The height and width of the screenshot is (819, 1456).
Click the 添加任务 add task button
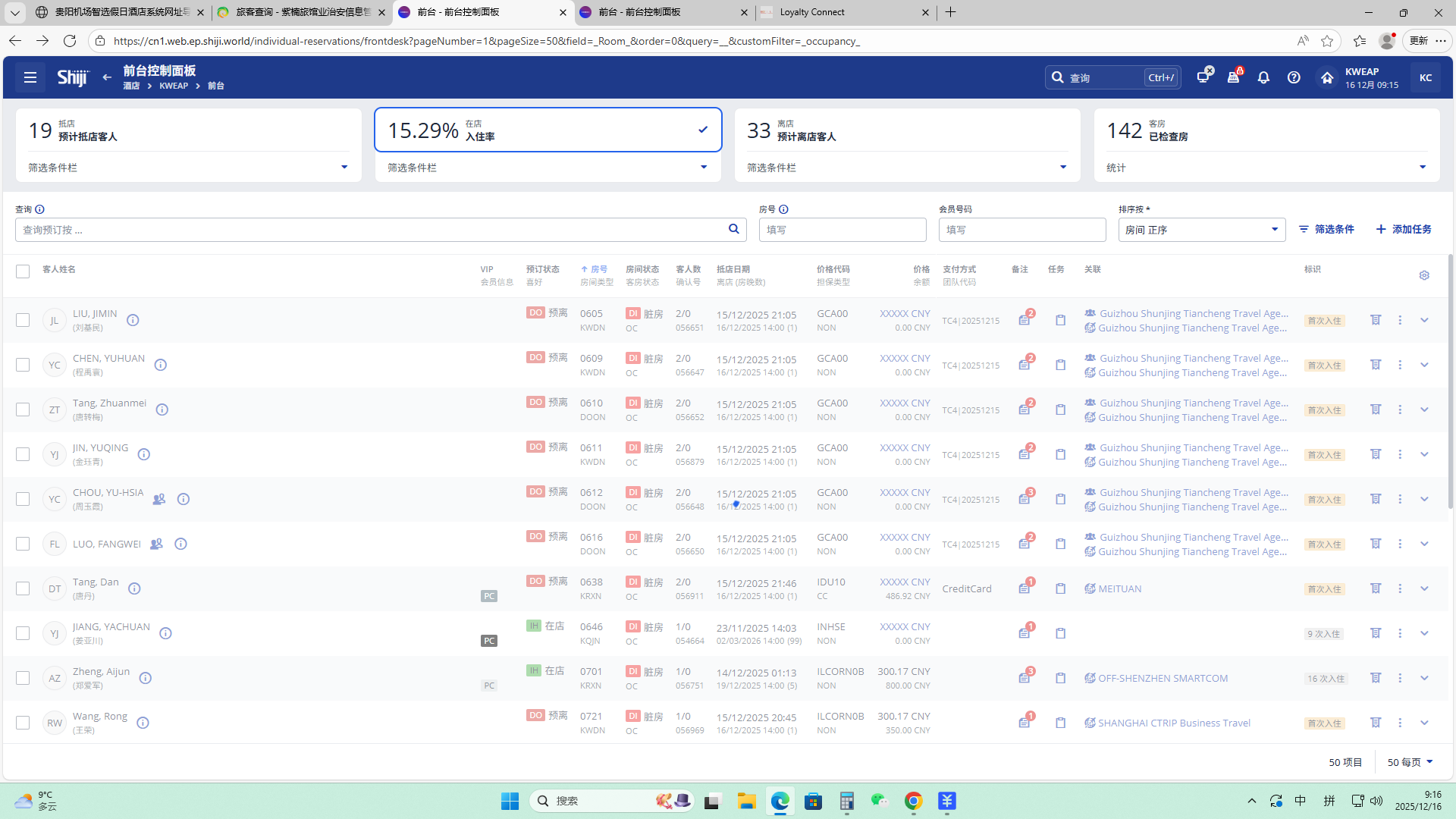point(1404,229)
